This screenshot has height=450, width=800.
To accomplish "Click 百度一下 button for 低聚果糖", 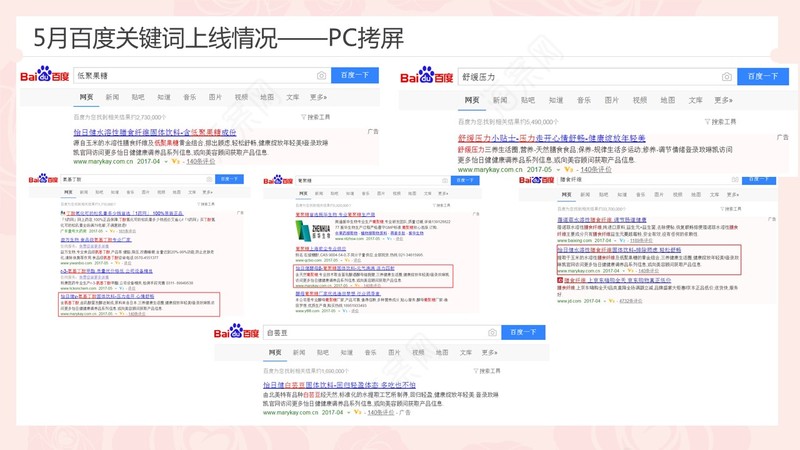I will click(x=355, y=75).
